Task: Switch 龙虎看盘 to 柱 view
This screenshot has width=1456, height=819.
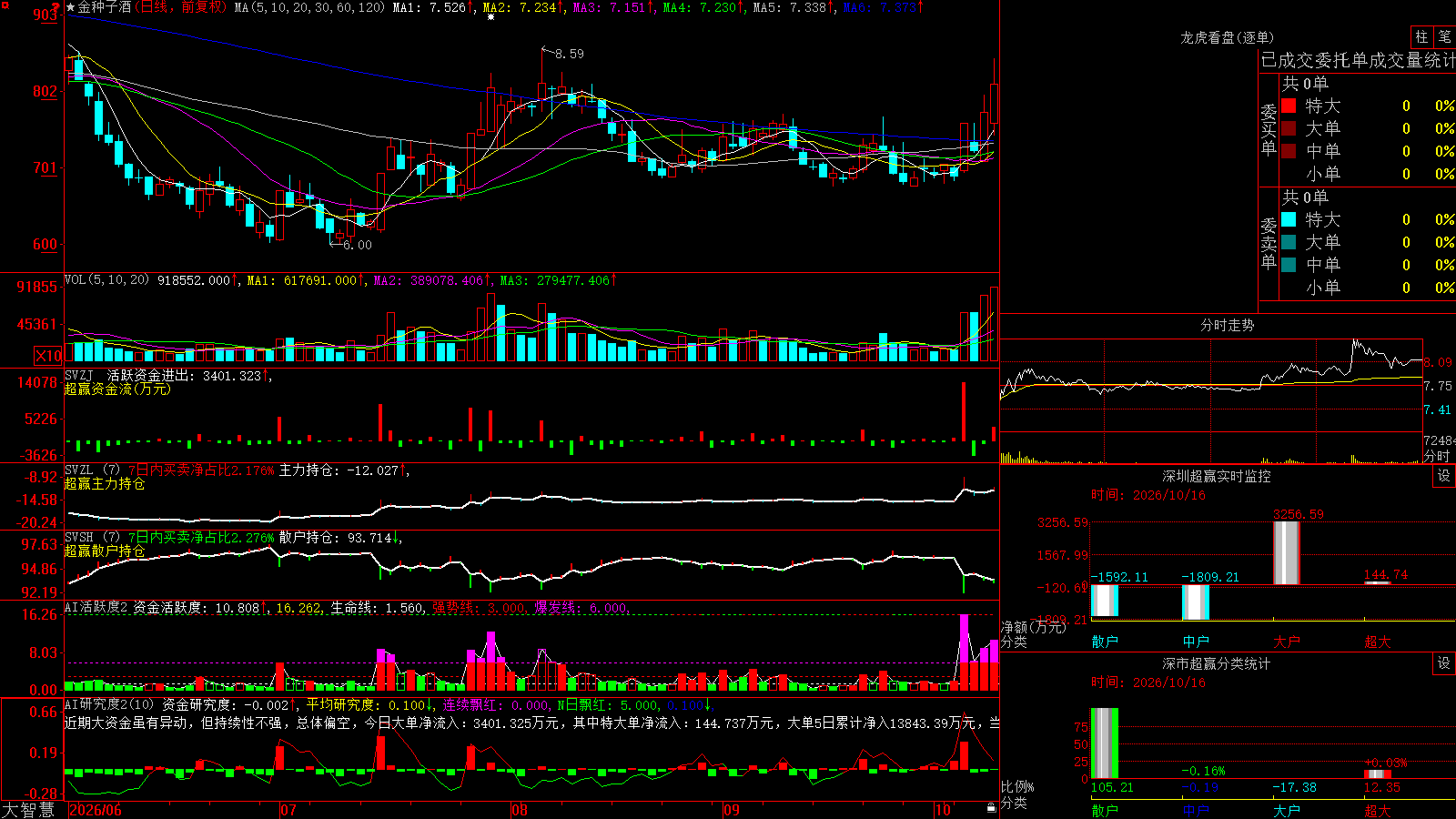Action: 1421,36
